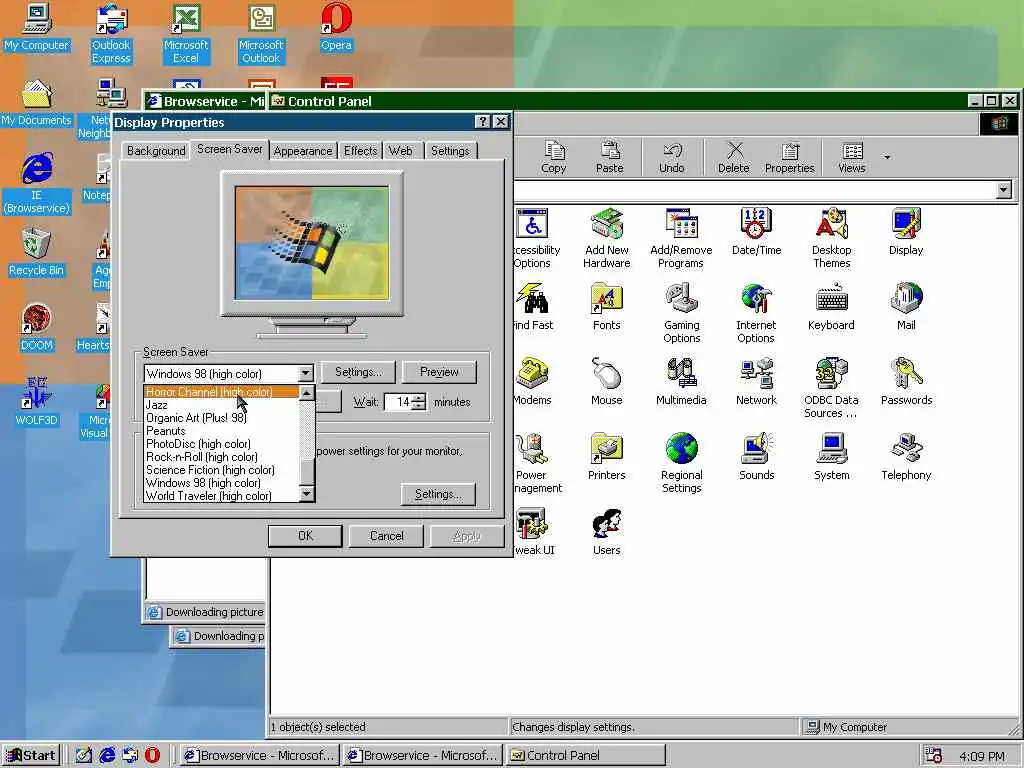Select the Recycle Bin desktop icon
Viewport: 1024px width, 768px height.
click(x=36, y=253)
